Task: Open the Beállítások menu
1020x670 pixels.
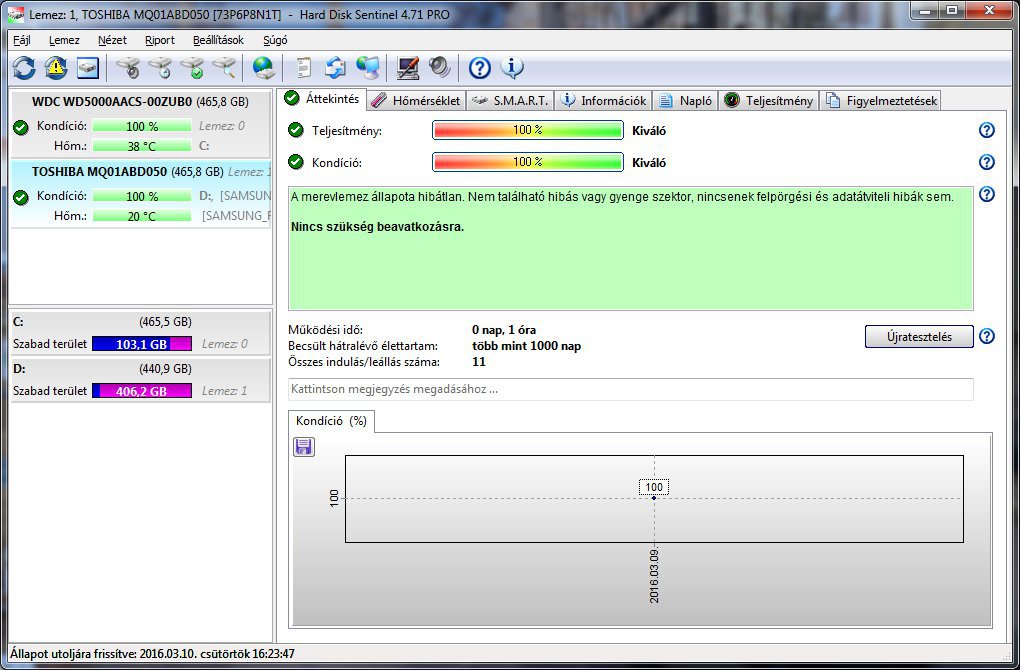Action: click(x=219, y=40)
